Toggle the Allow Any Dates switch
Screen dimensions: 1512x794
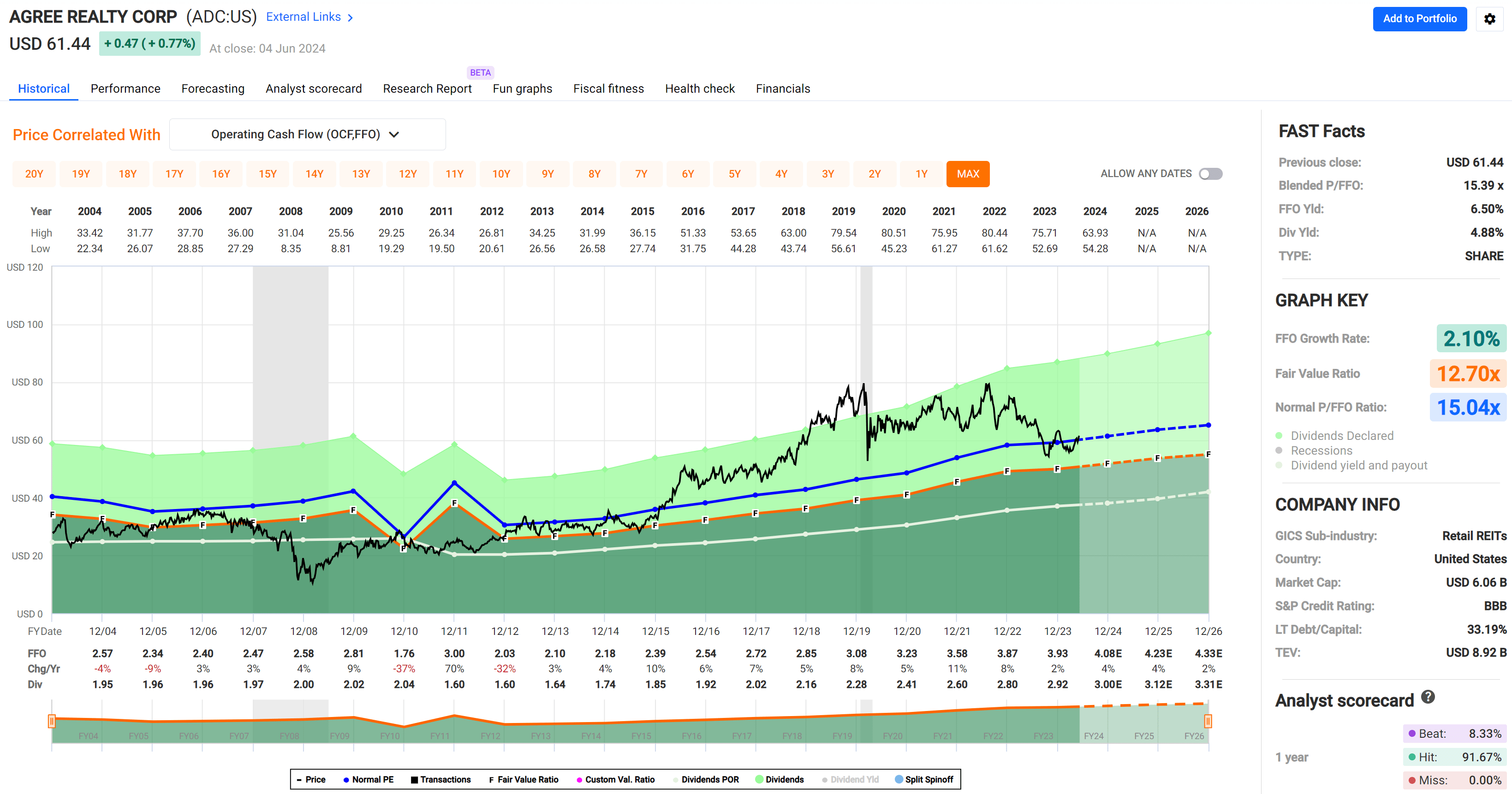[x=1210, y=174]
